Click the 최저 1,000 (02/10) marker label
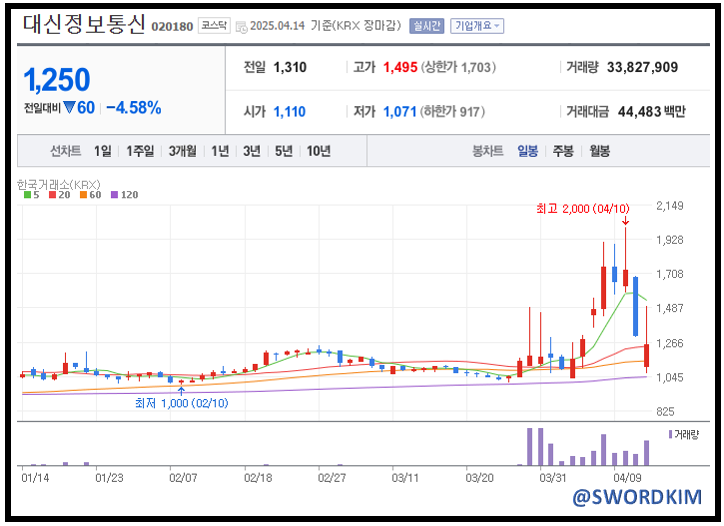 coord(181,403)
